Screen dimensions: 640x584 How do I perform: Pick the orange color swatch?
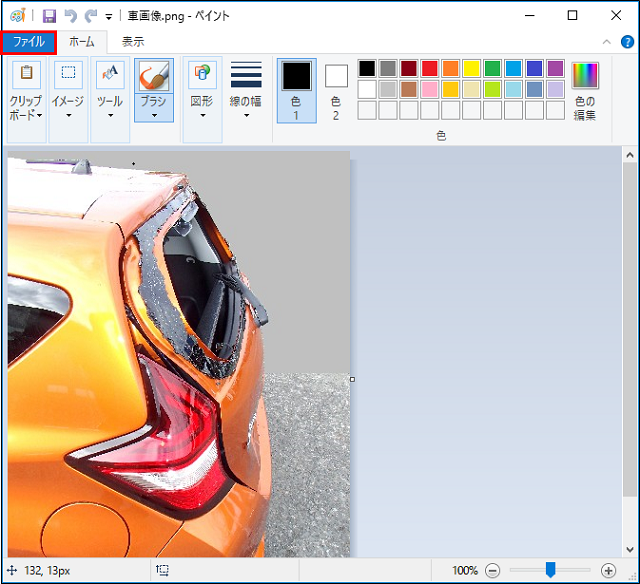pyautogui.click(x=451, y=69)
